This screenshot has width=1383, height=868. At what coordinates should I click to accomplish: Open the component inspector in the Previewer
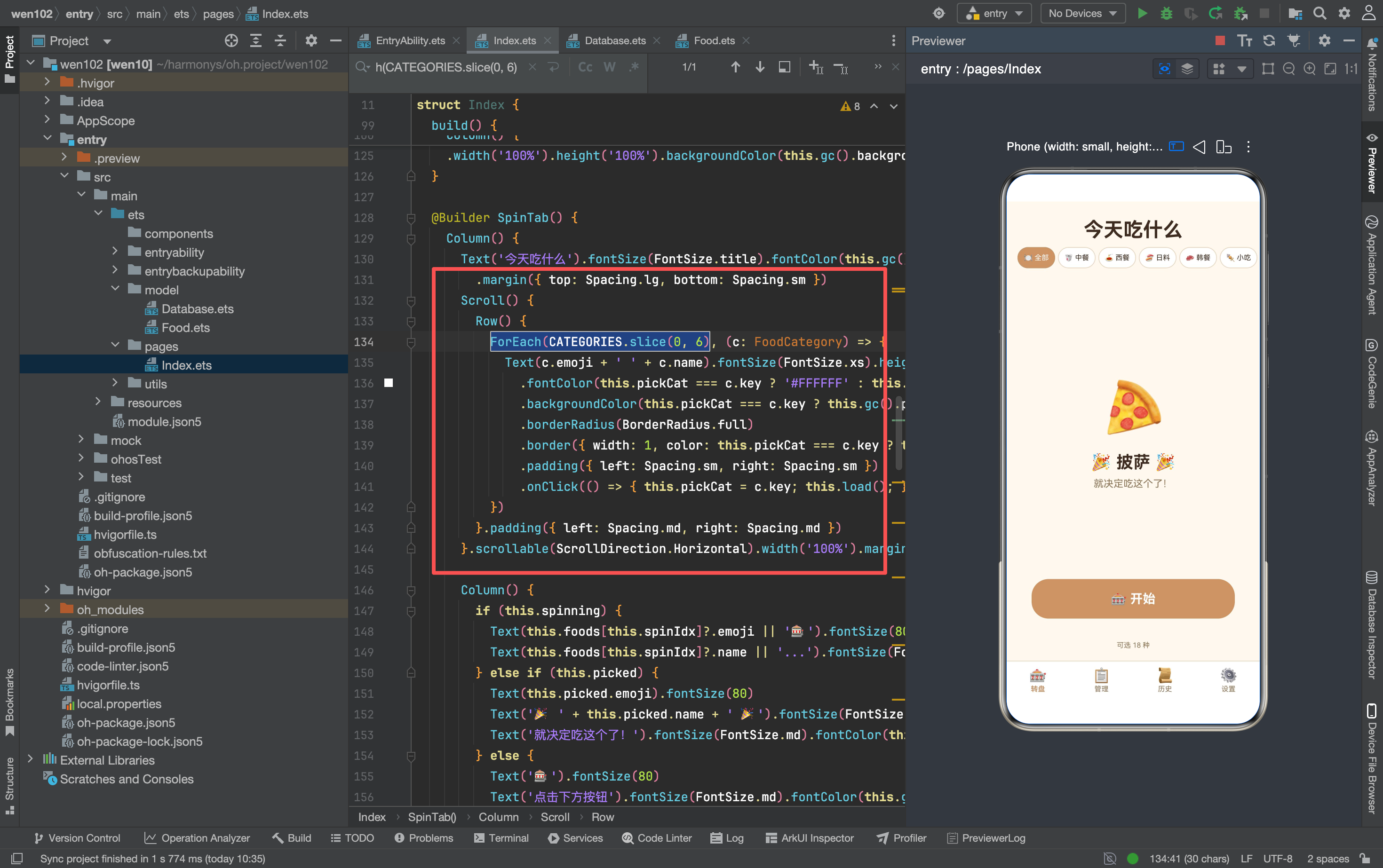[1164, 69]
